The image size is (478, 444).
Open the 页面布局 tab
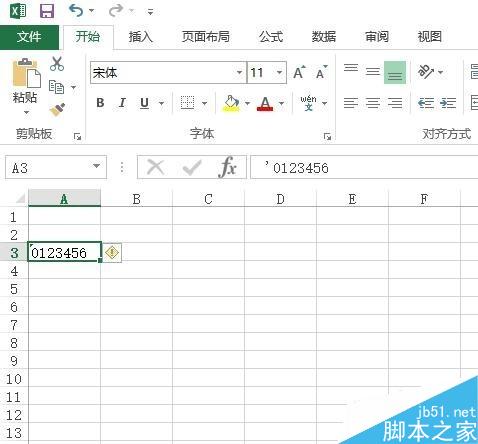point(206,37)
